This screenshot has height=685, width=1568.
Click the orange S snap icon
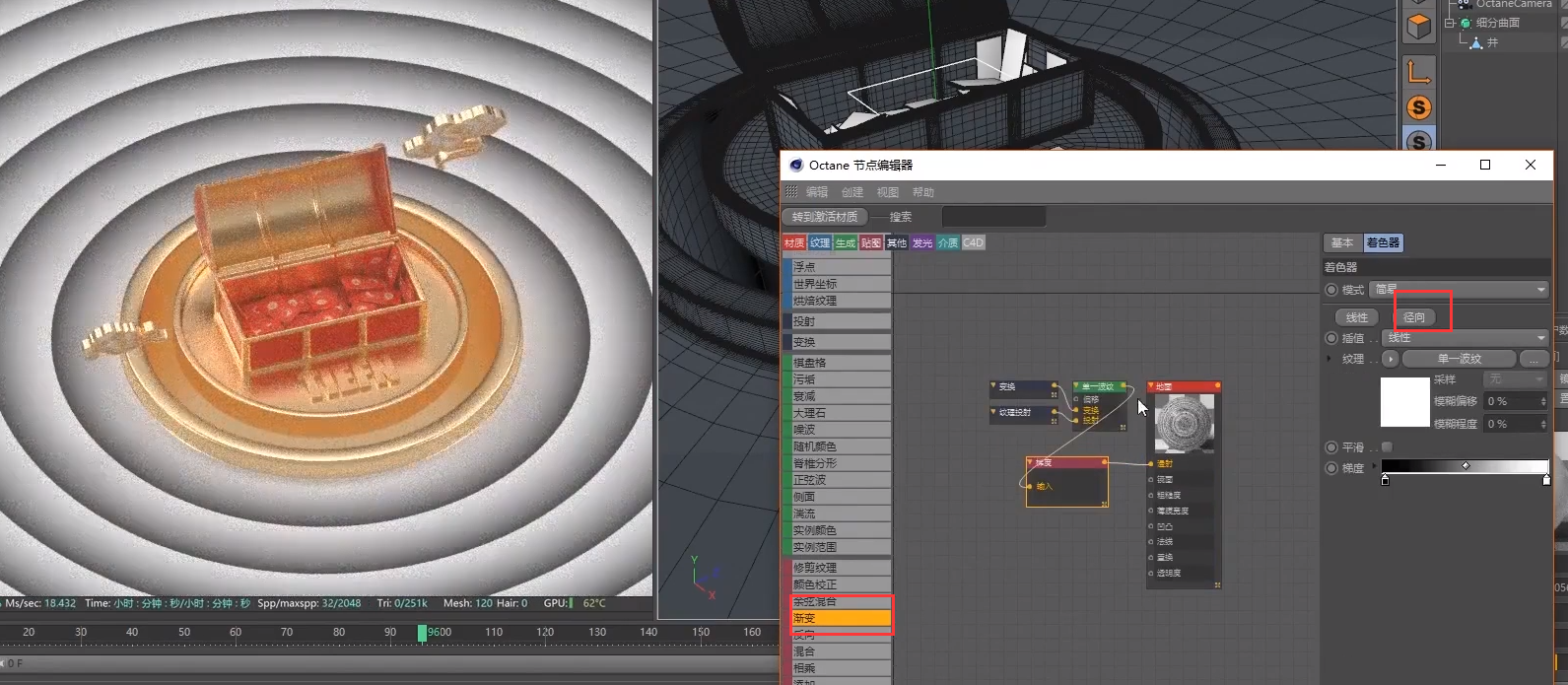pyautogui.click(x=1418, y=107)
